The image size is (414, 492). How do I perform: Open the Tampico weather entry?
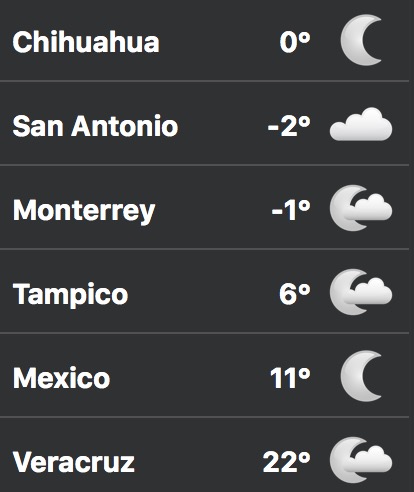(x=204, y=291)
